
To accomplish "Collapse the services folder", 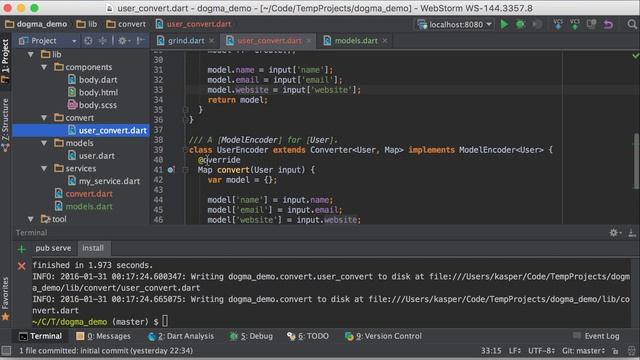I will 44,168.
